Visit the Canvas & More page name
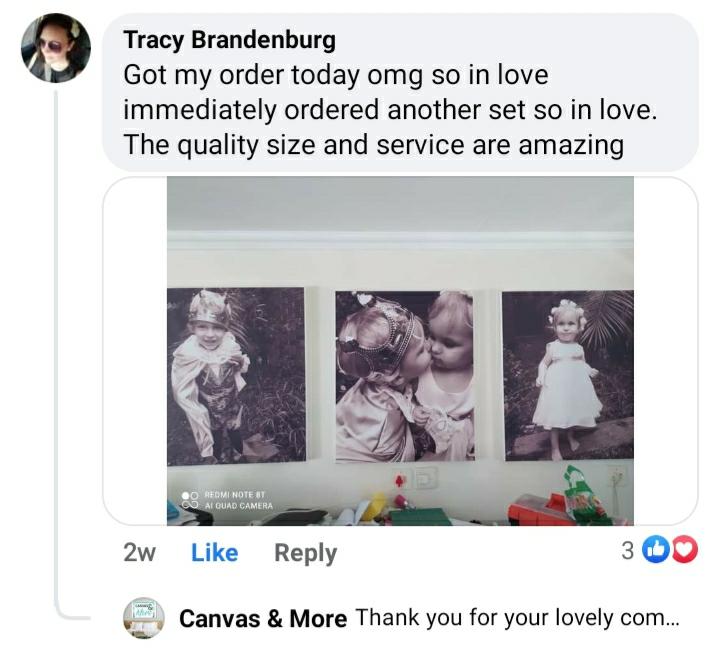Screen dimensions: 720x649 [x=263, y=619]
